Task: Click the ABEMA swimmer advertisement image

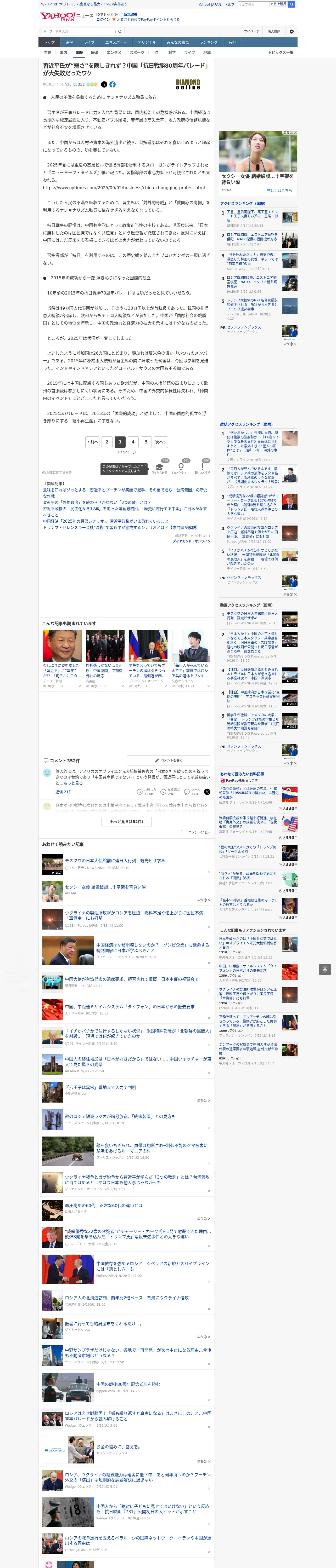Action: click(259, 152)
